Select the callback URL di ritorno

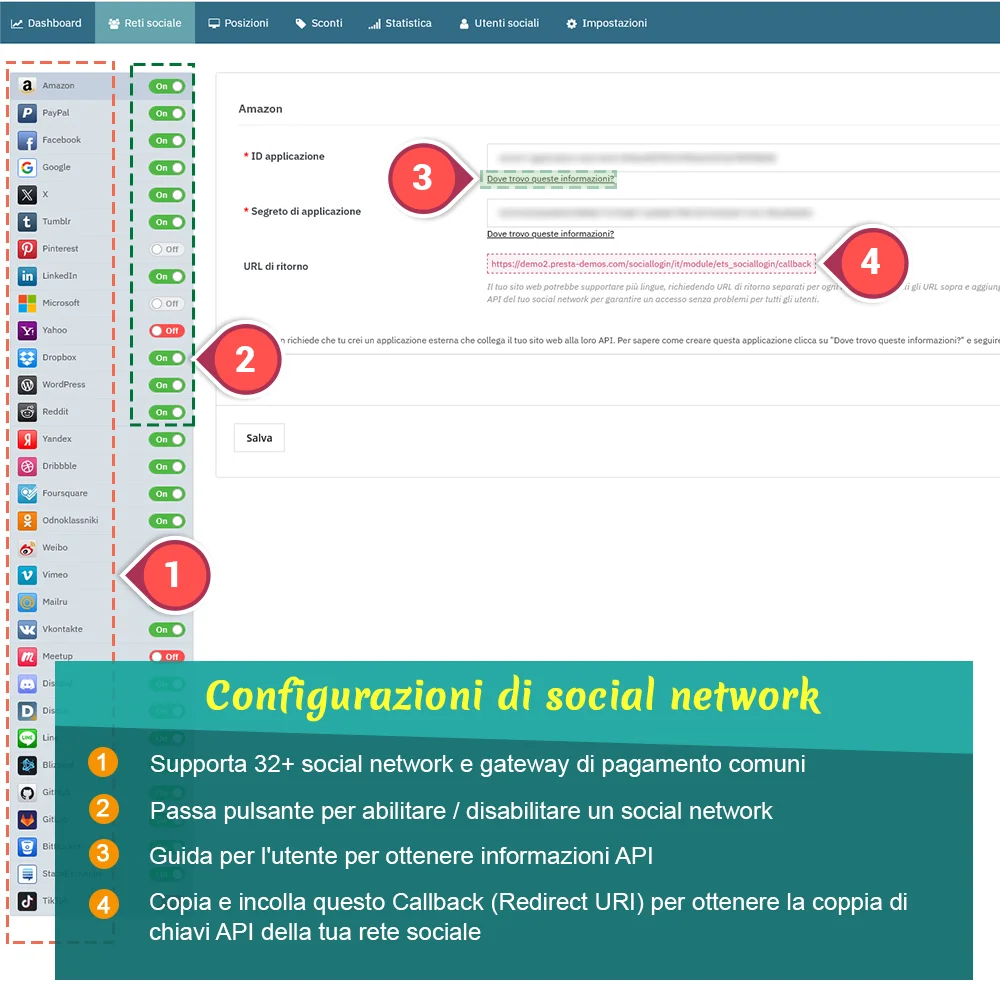[x=651, y=264]
